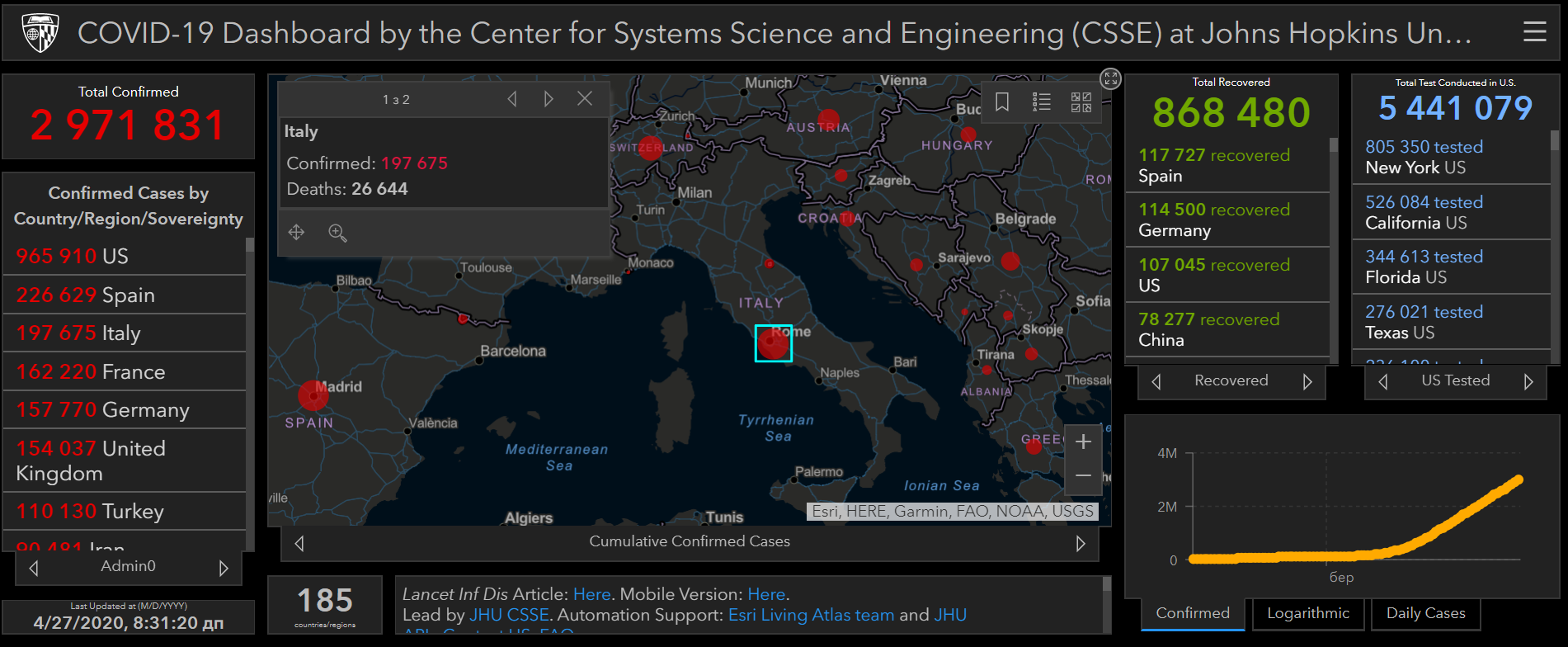This screenshot has width=1568, height=647.
Task: Select France in confirmed cases list
Action: click(125, 371)
